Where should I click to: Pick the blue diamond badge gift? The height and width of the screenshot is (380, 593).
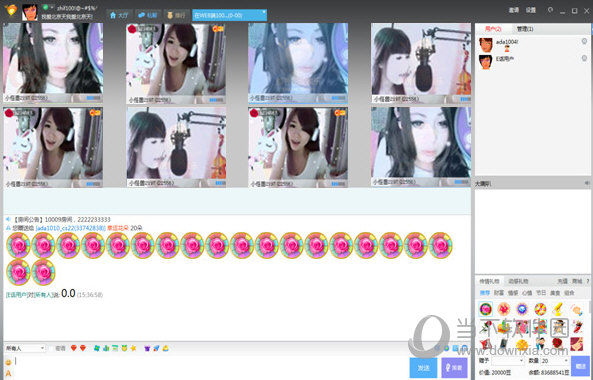click(x=522, y=309)
